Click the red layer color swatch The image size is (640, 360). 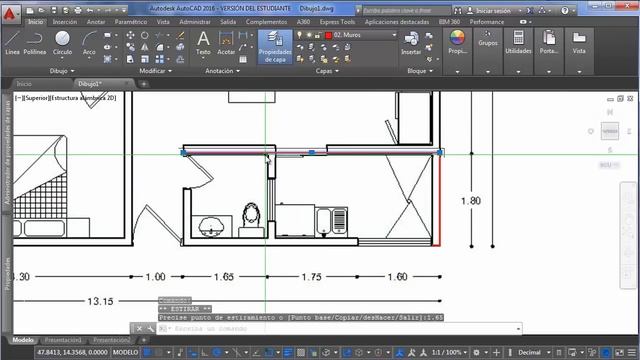point(328,35)
